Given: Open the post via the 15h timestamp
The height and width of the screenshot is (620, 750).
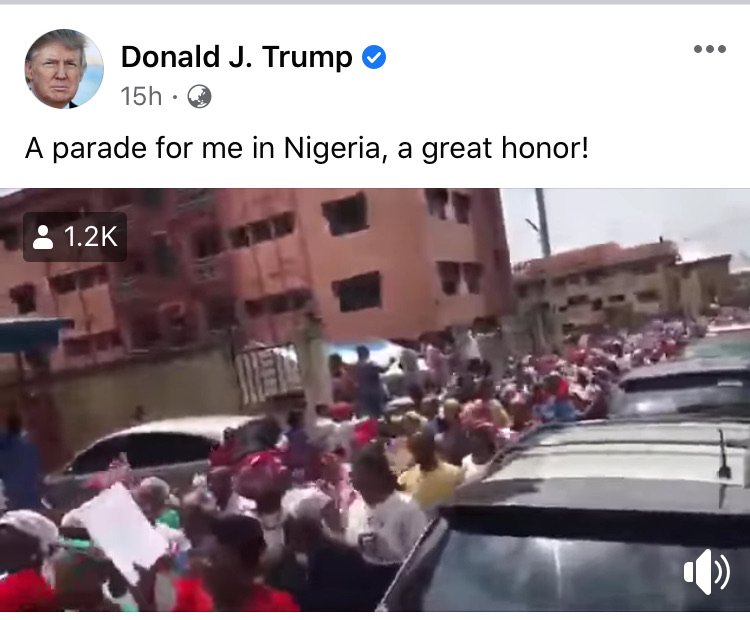Looking at the screenshot, I should point(141,97).
